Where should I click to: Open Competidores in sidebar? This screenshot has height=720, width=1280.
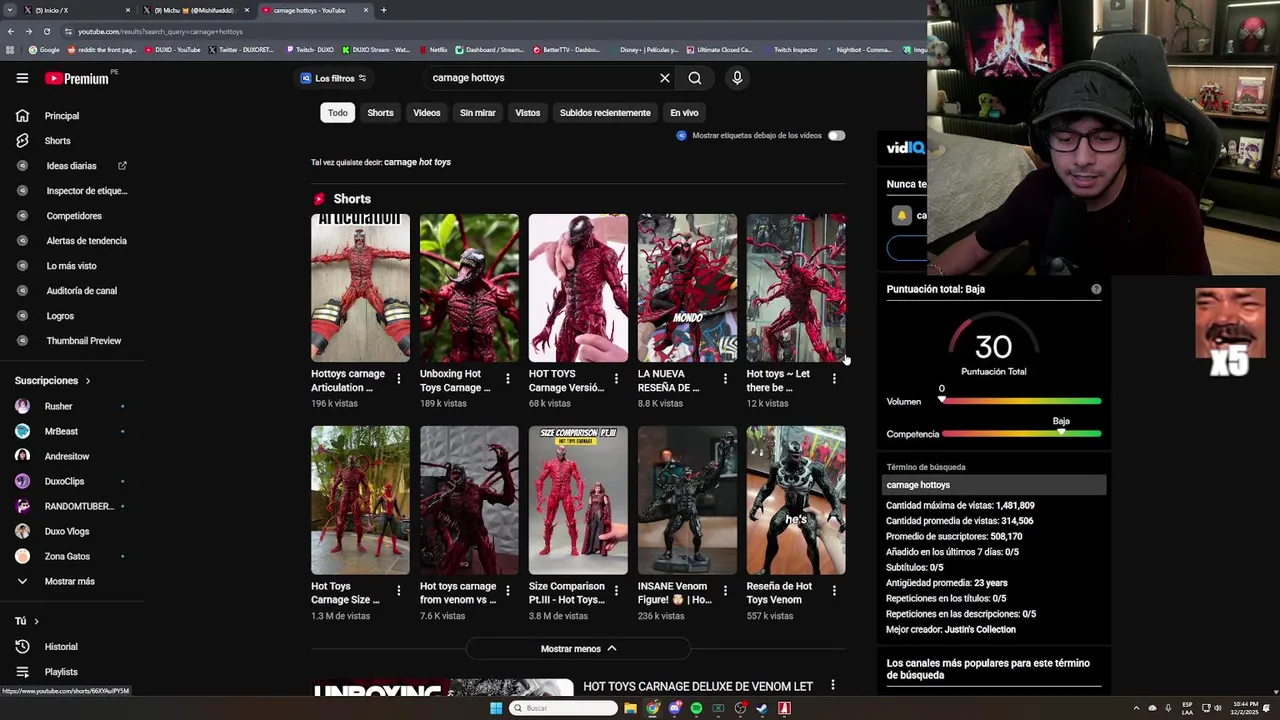tap(74, 216)
